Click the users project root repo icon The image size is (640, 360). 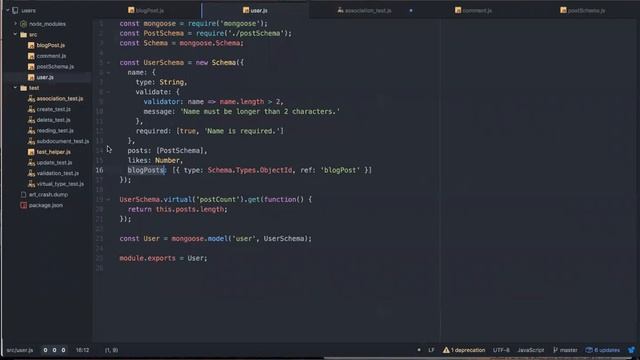pos(15,11)
